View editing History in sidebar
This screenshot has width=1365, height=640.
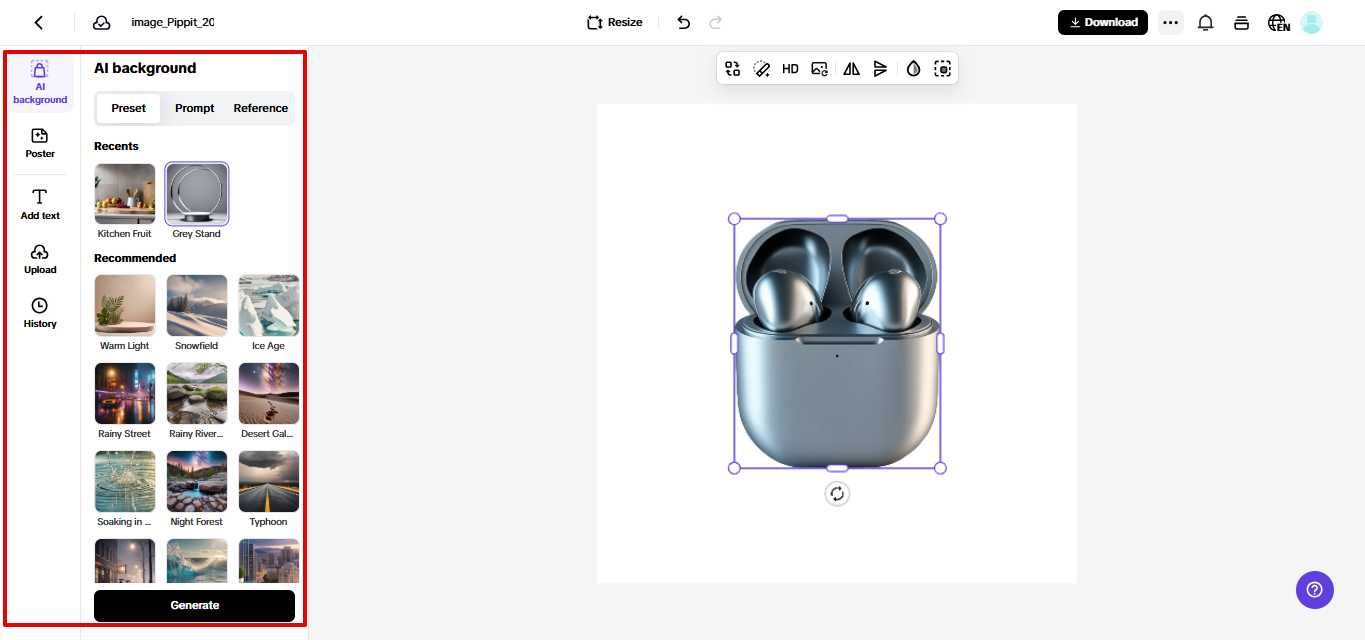coord(39,313)
